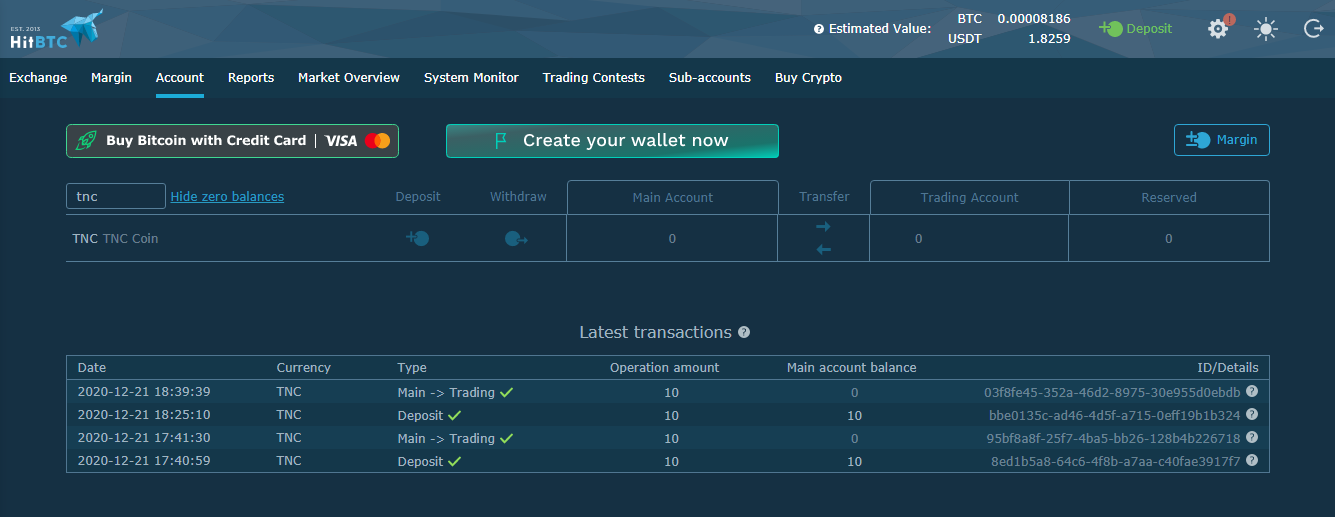Screen dimensions: 1335x517
Task: Click transaction ID 8ed1b5a8-64c6-4f8b-a7aa-c40fae3917f7
Action: tap(1116, 461)
